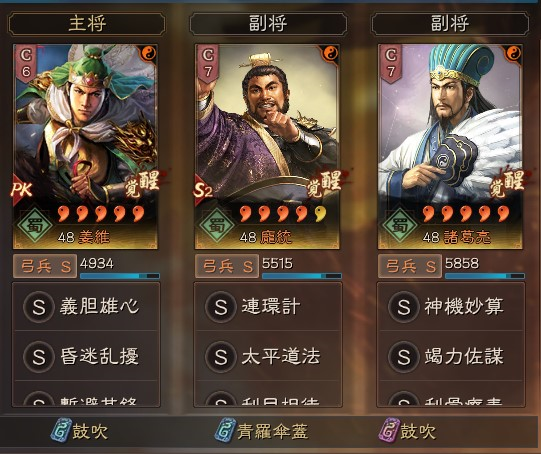Screen dimensions: 541x454
Task: Open 龐統's general card portrait
Action: tap(267, 146)
